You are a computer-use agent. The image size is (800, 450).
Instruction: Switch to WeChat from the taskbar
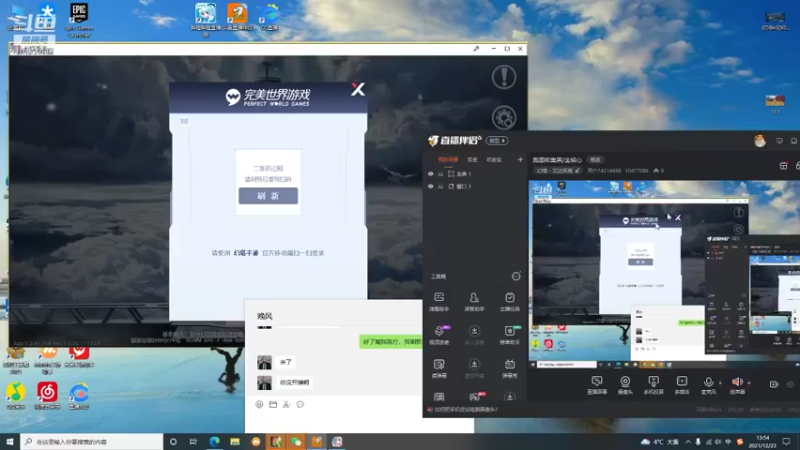point(296,441)
